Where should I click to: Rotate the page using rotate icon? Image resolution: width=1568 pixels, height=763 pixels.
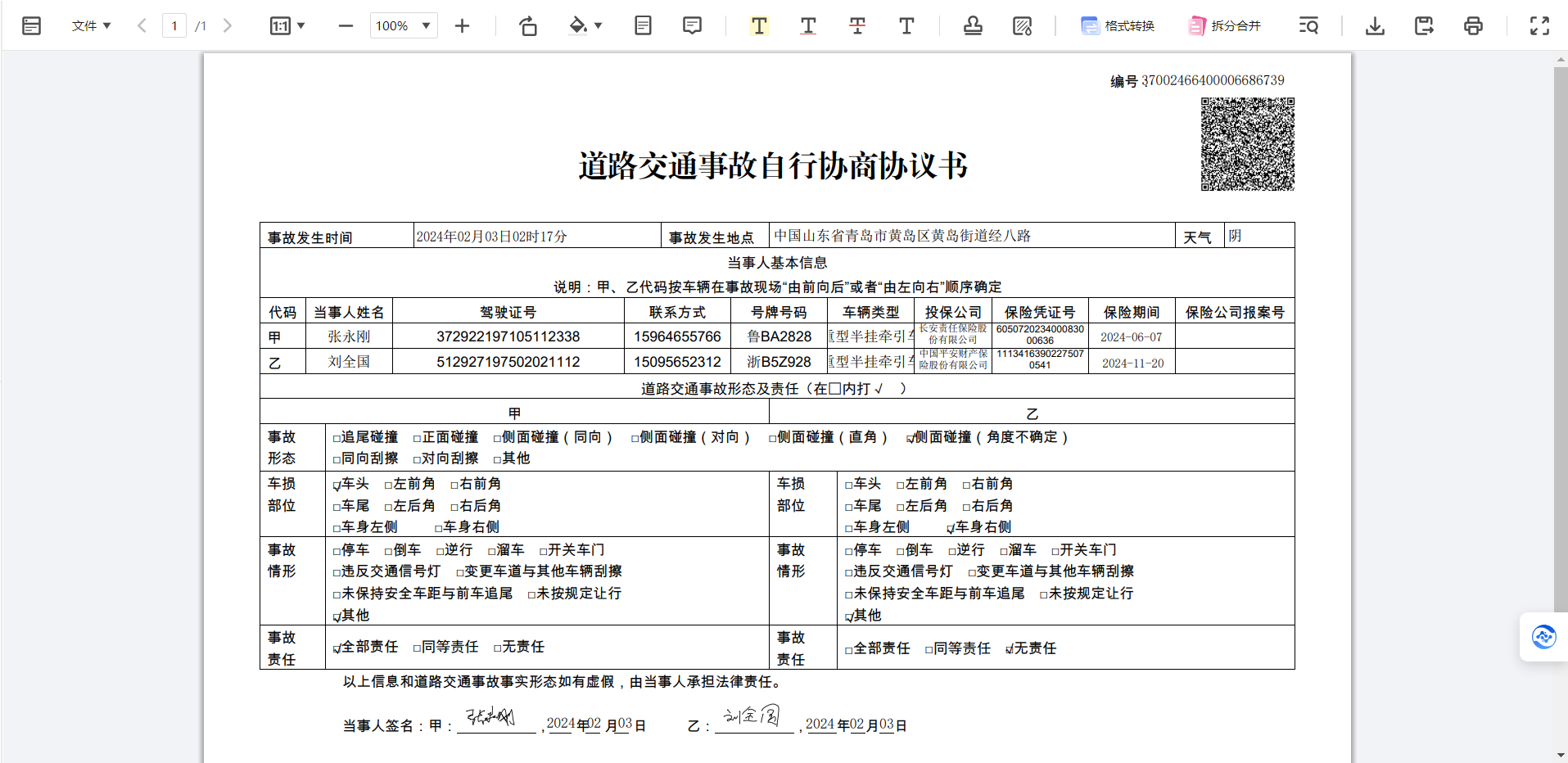528,26
